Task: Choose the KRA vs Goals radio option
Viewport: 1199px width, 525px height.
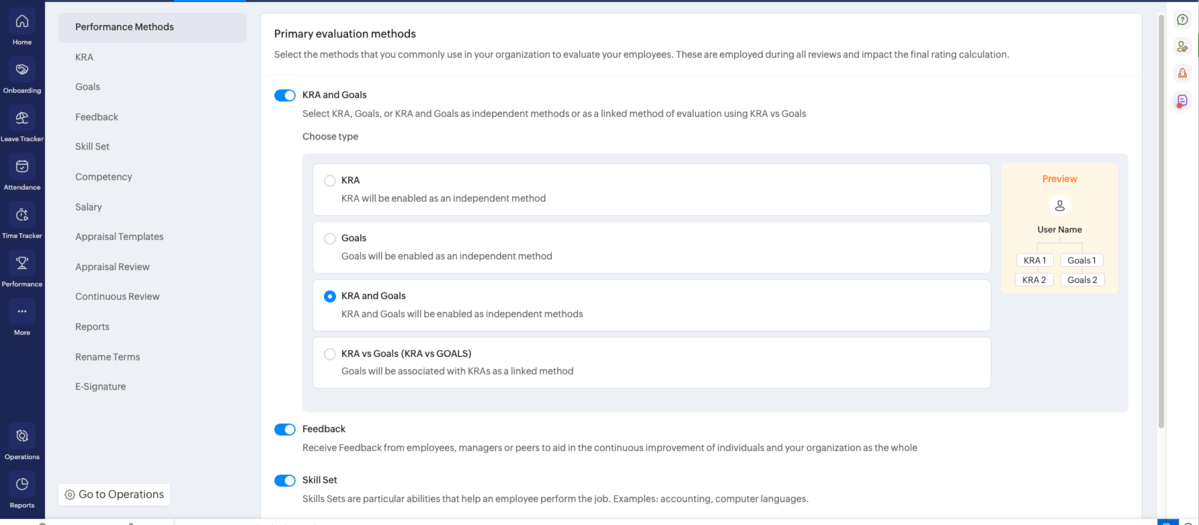Action: 330,354
